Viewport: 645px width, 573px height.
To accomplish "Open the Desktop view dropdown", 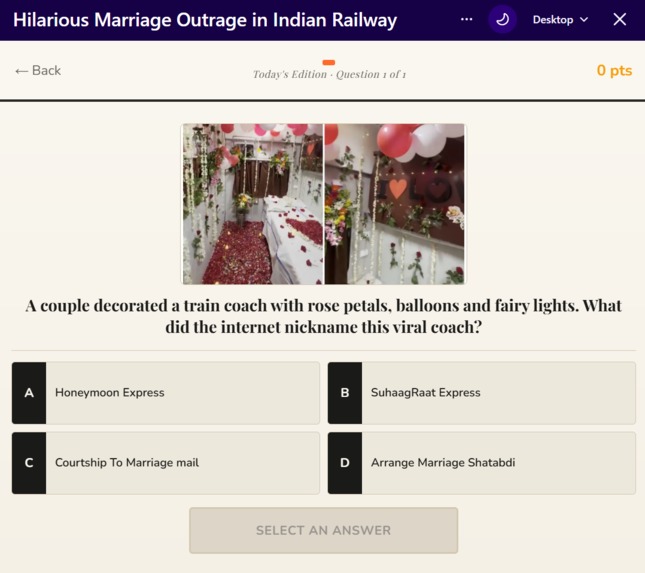I will pos(560,20).
